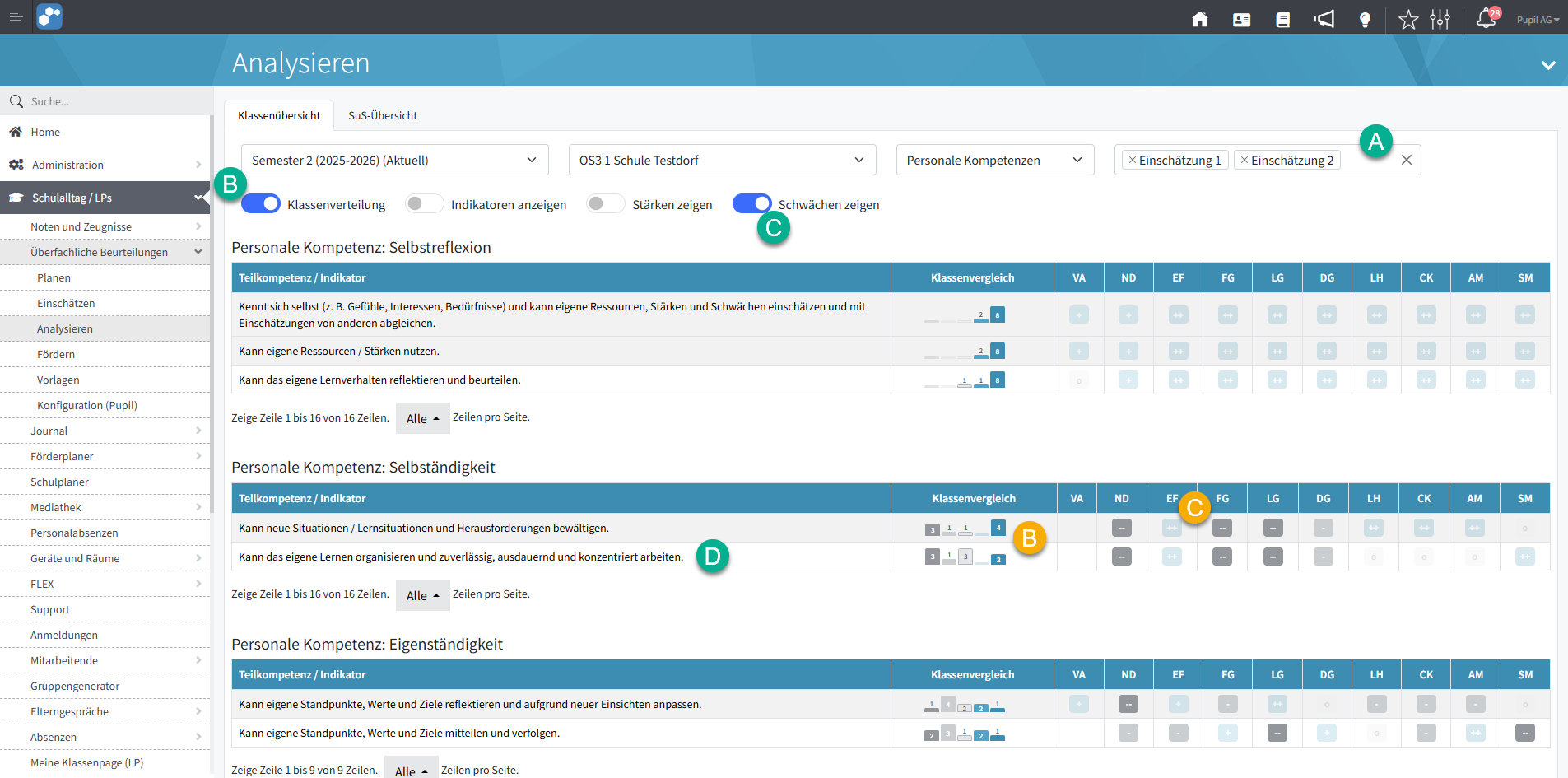The height and width of the screenshot is (778, 1568).
Task: Click Klassenvergleich chart for Standpunkte mitteilen row
Action: [965, 733]
